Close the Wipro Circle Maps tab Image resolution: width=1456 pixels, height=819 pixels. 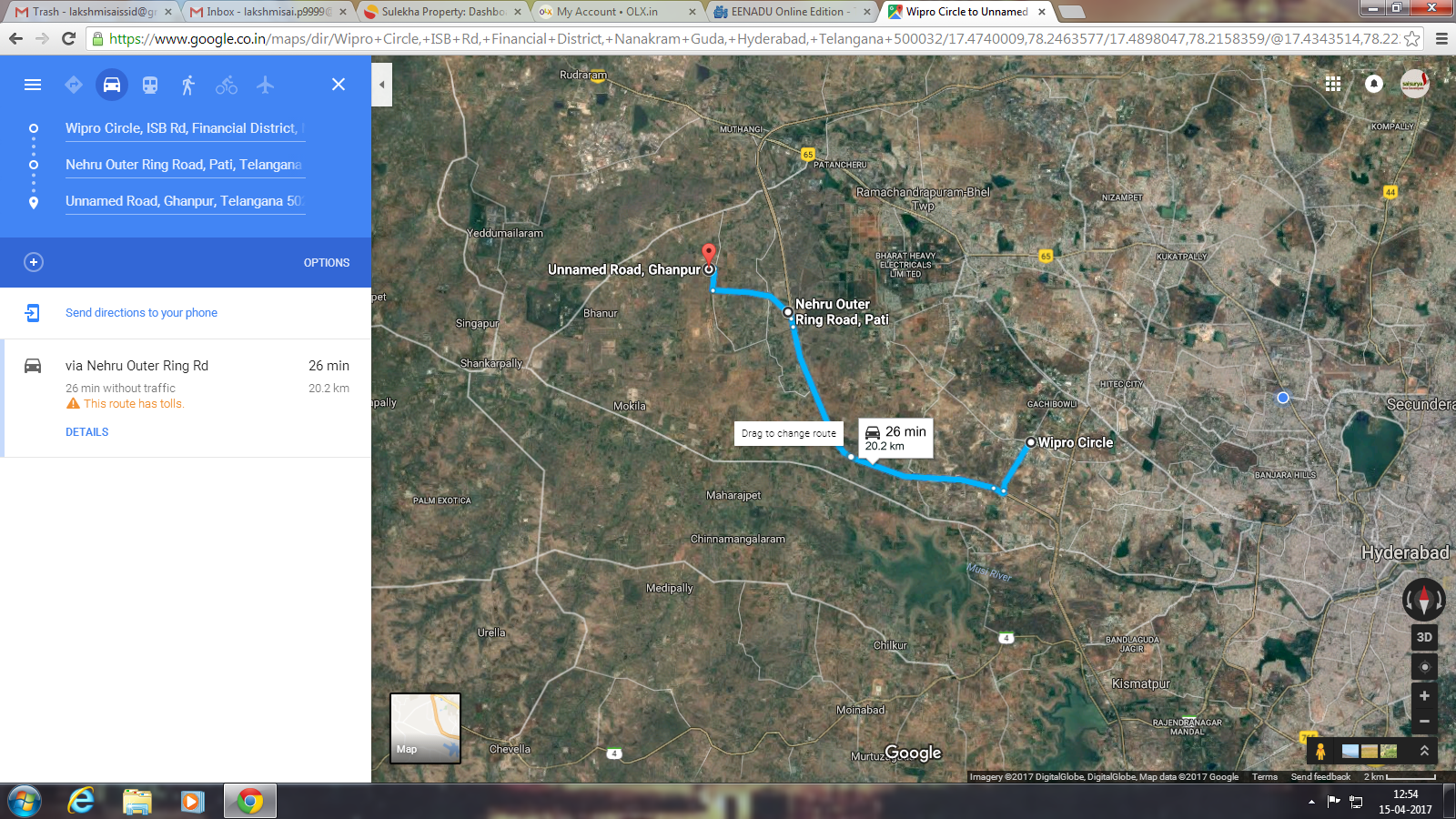[x=1042, y=12]
